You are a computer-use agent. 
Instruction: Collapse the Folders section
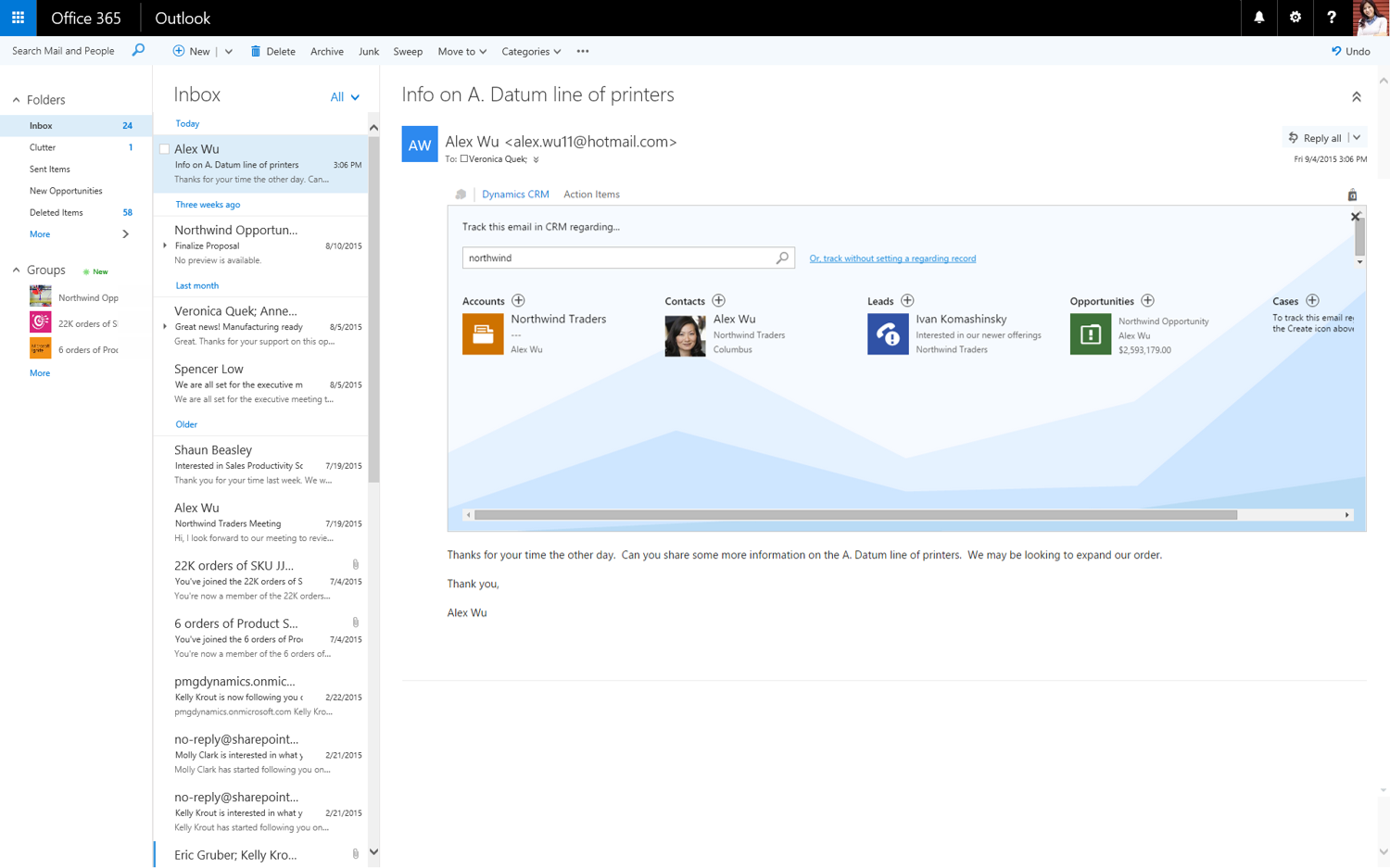16,100
